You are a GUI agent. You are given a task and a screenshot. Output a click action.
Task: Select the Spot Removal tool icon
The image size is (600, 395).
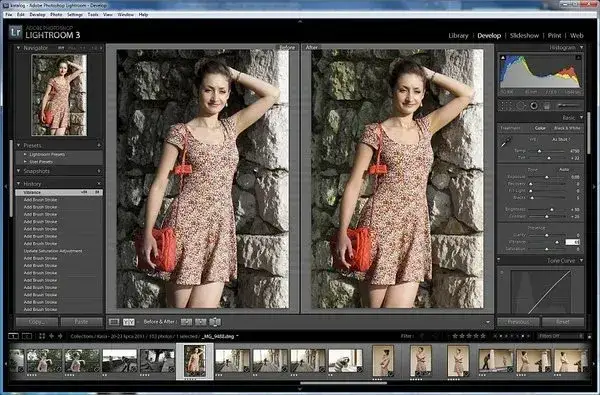tap(520, 106)
